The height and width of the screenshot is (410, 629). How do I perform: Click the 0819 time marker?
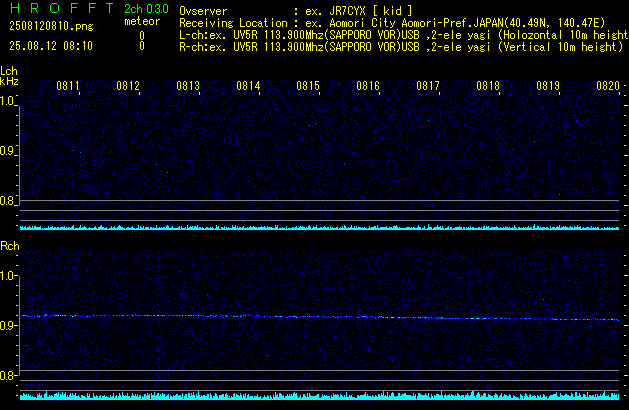548,86
